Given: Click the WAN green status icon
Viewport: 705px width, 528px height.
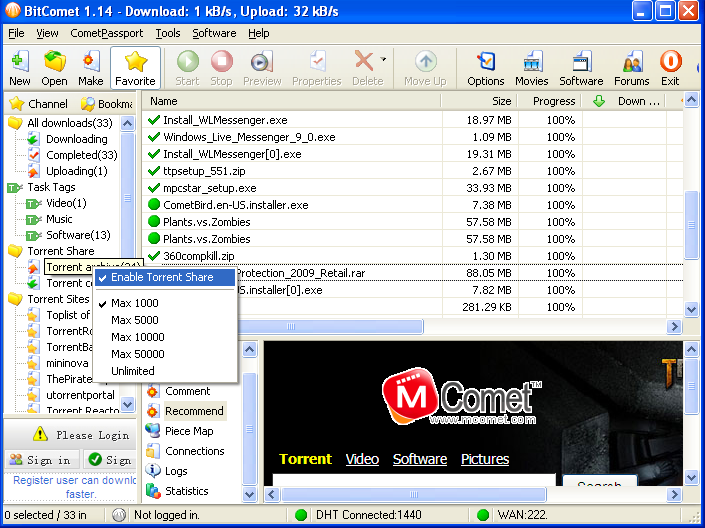Looking at the screenshot, I should [482, 515].
